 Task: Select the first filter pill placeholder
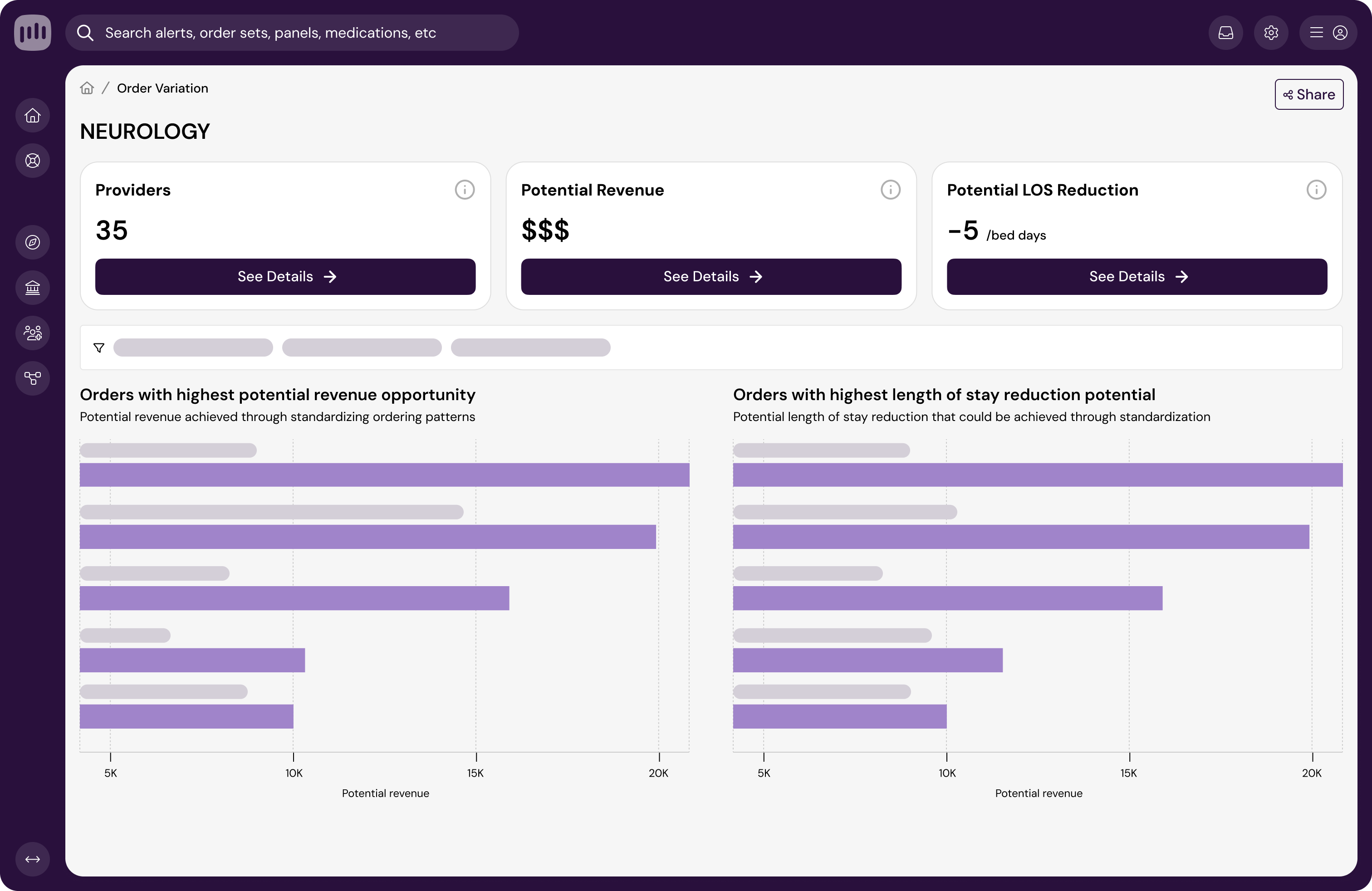click(193, 348)
